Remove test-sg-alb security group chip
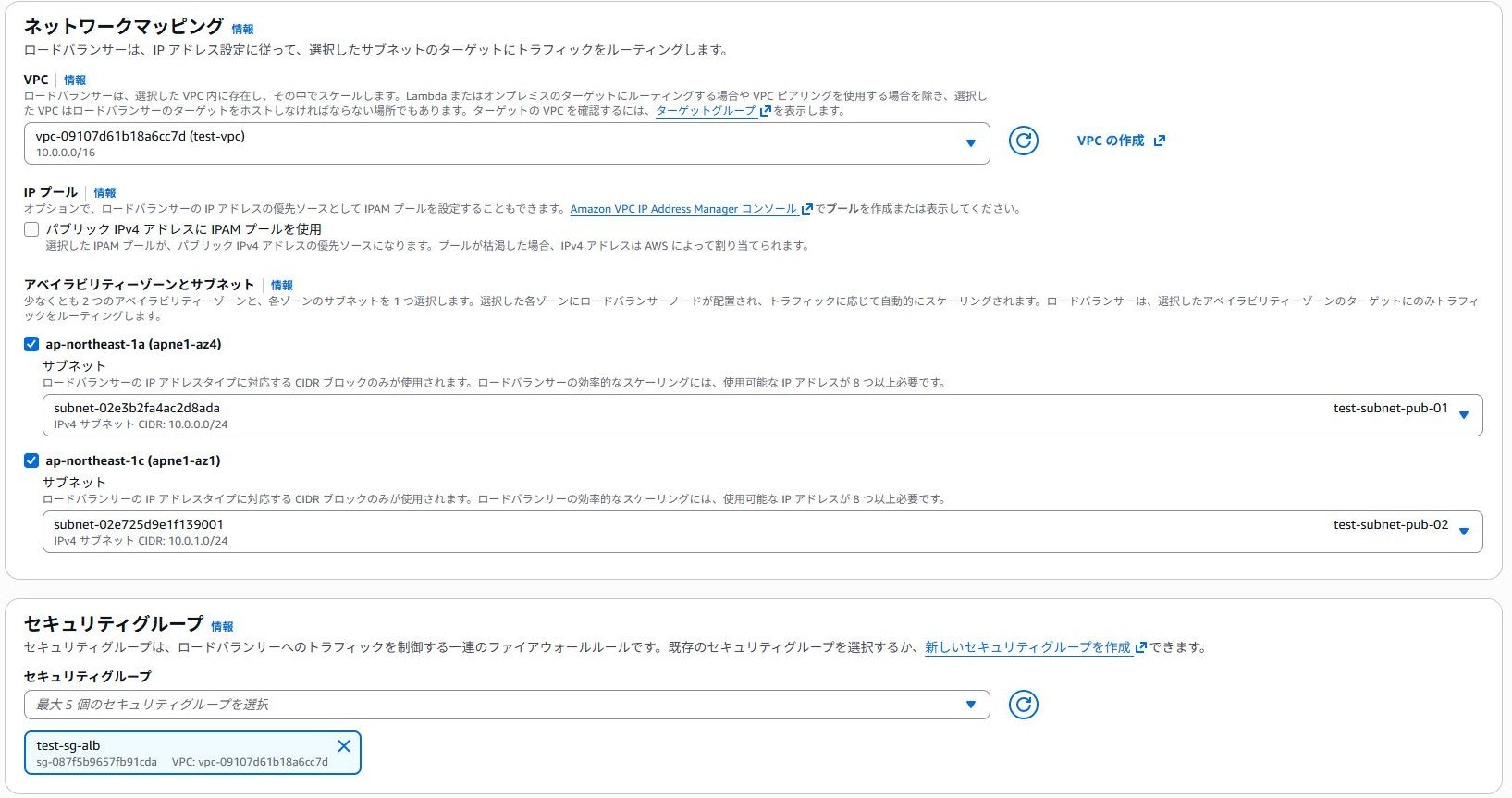Viewport: 1512px width, 798px height. coord(344,746)
